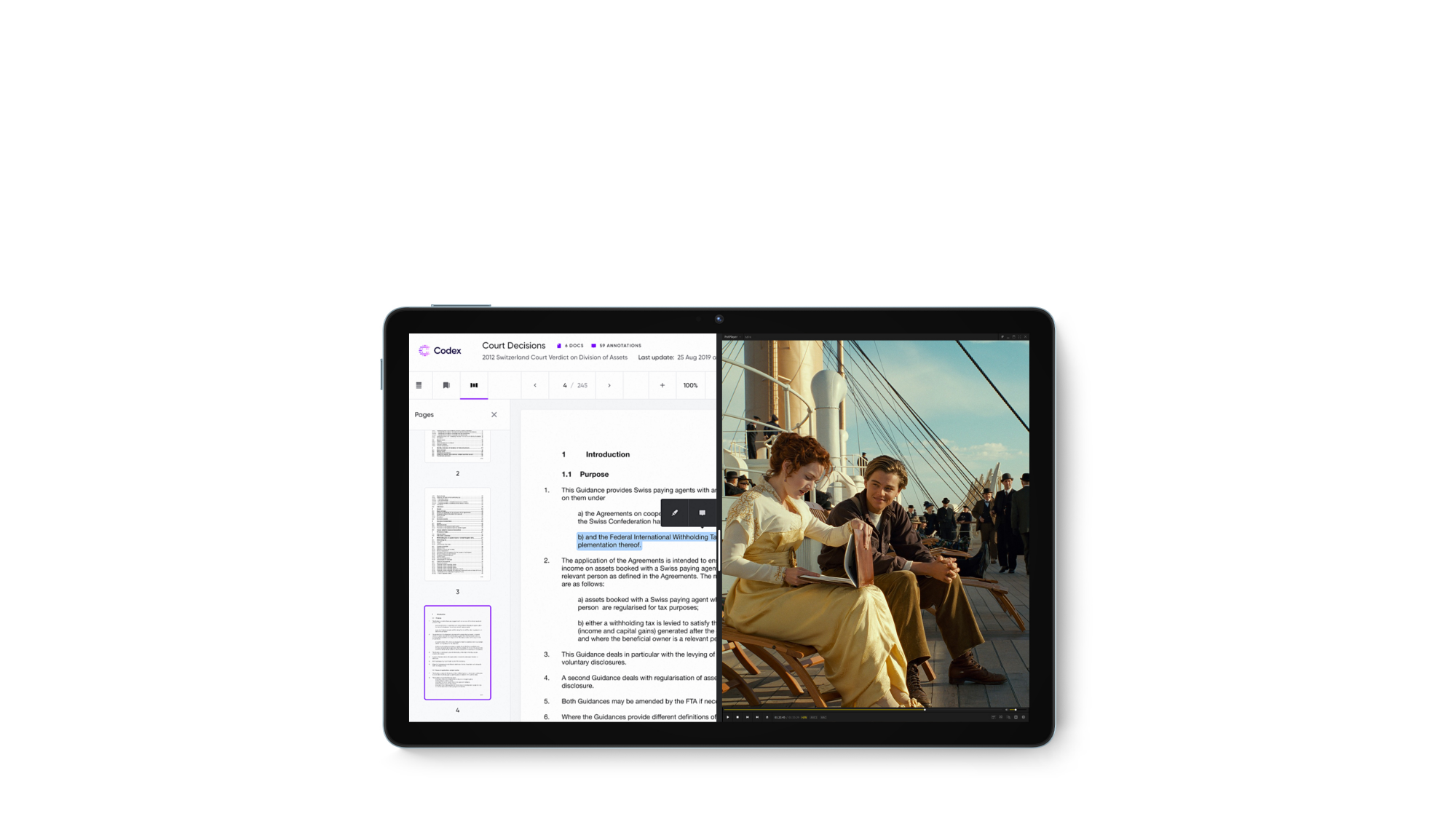Play the video in media player
1456x819 pixels.
(727, 717)
